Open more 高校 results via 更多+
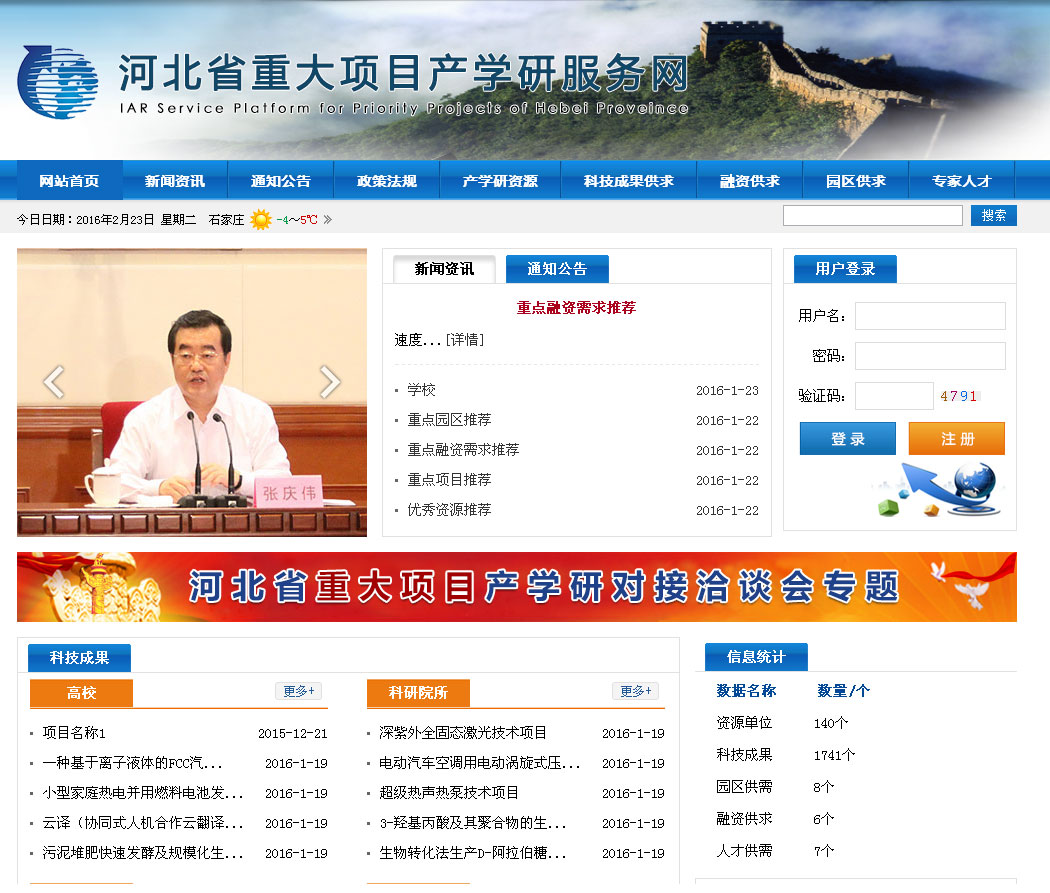This screenshot has width=1050, height=893. pos(298,691)
